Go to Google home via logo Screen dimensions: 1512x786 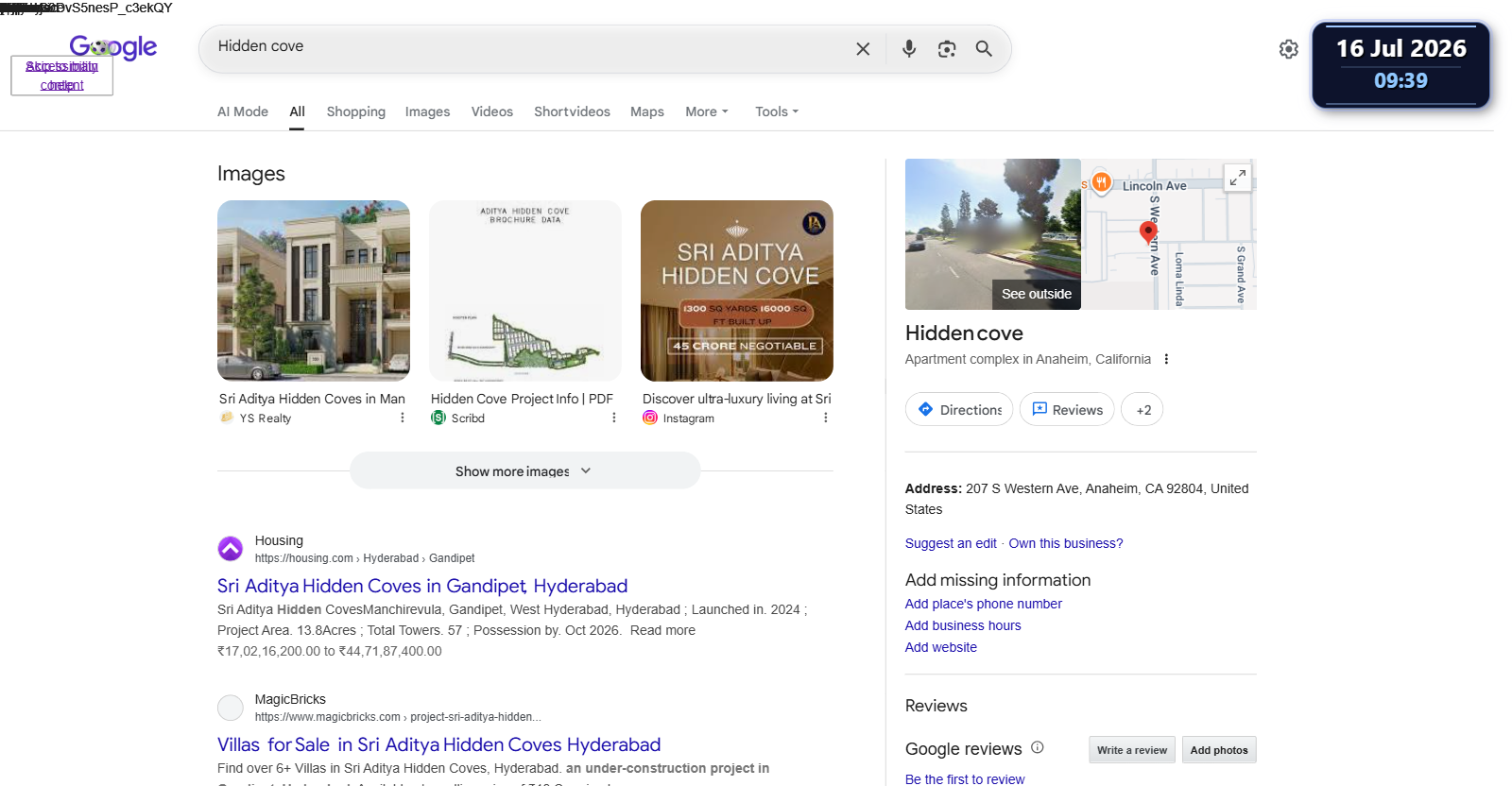click(113, 46)
